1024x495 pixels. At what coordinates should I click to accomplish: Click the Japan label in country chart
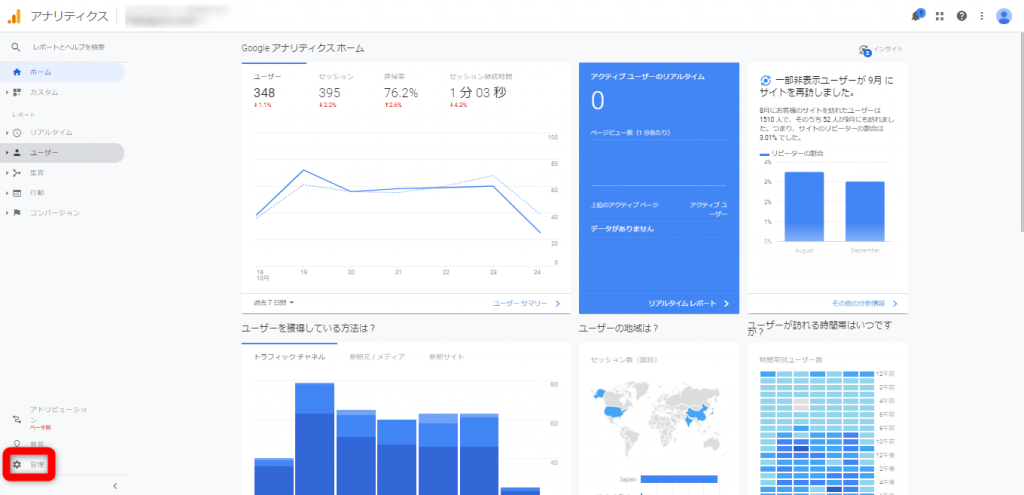pyautogui.click(x=628, y=479)
